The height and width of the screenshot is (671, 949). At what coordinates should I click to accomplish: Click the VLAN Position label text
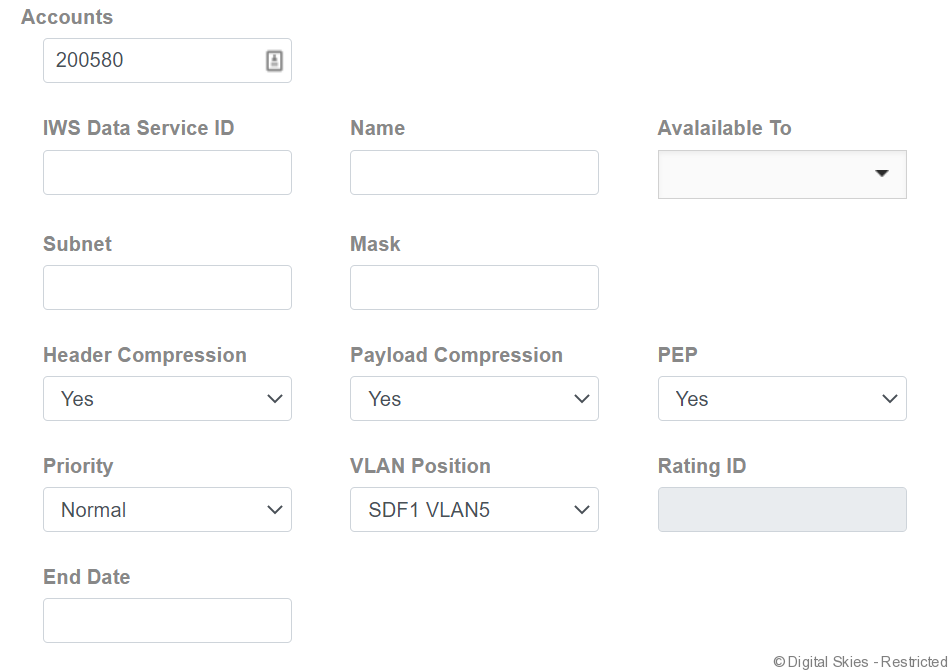point(420,466)
